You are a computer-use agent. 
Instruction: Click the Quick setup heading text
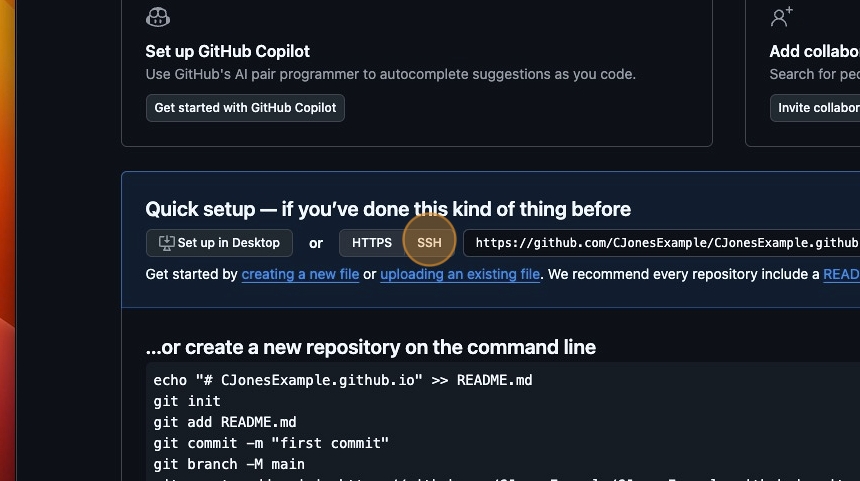tap(388, 209)
